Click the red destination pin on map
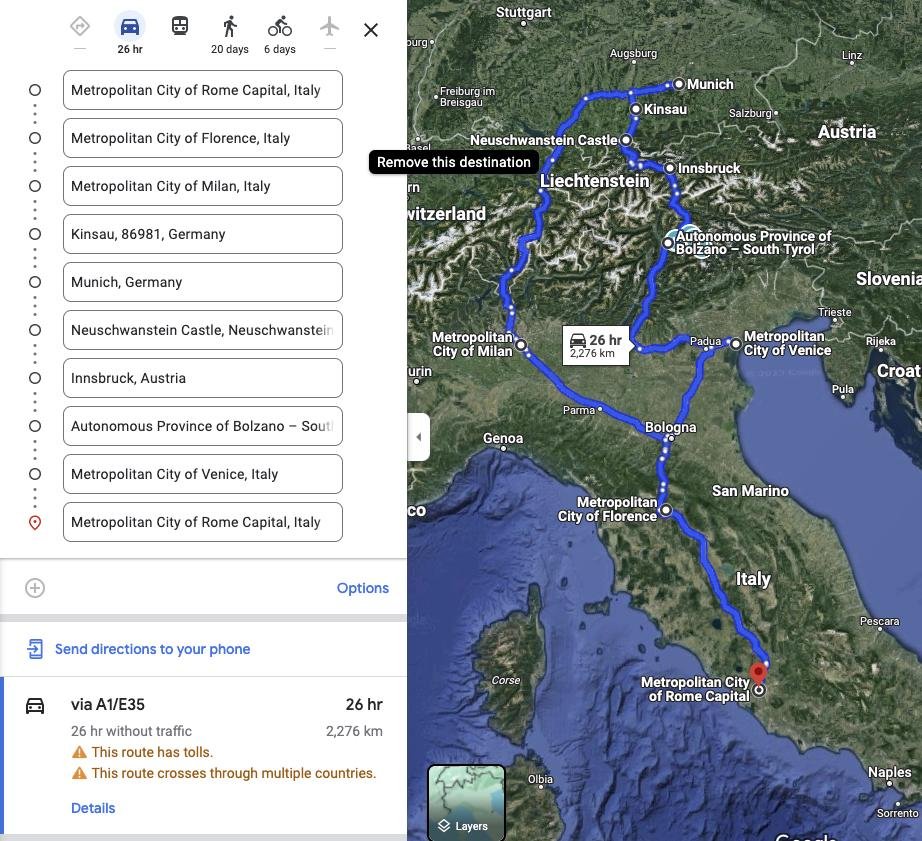The width and height of the screenshot is (922, 841). point(759,672)
